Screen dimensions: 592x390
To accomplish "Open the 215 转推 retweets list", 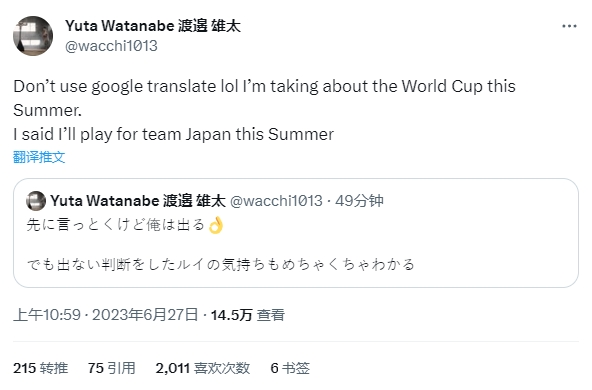I will coord(41,368).
